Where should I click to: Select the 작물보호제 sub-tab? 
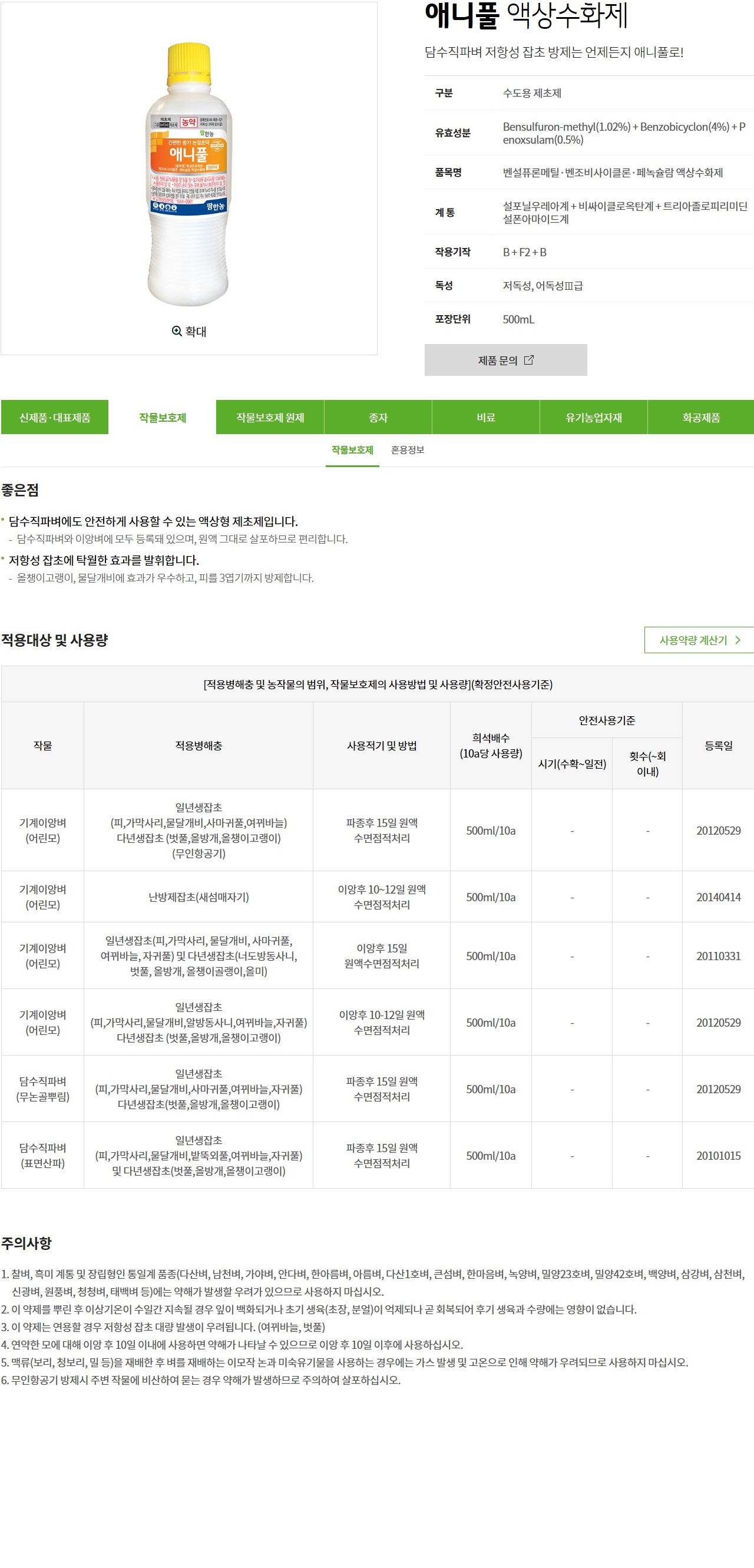pyautogui.click(x=352, y=451)
